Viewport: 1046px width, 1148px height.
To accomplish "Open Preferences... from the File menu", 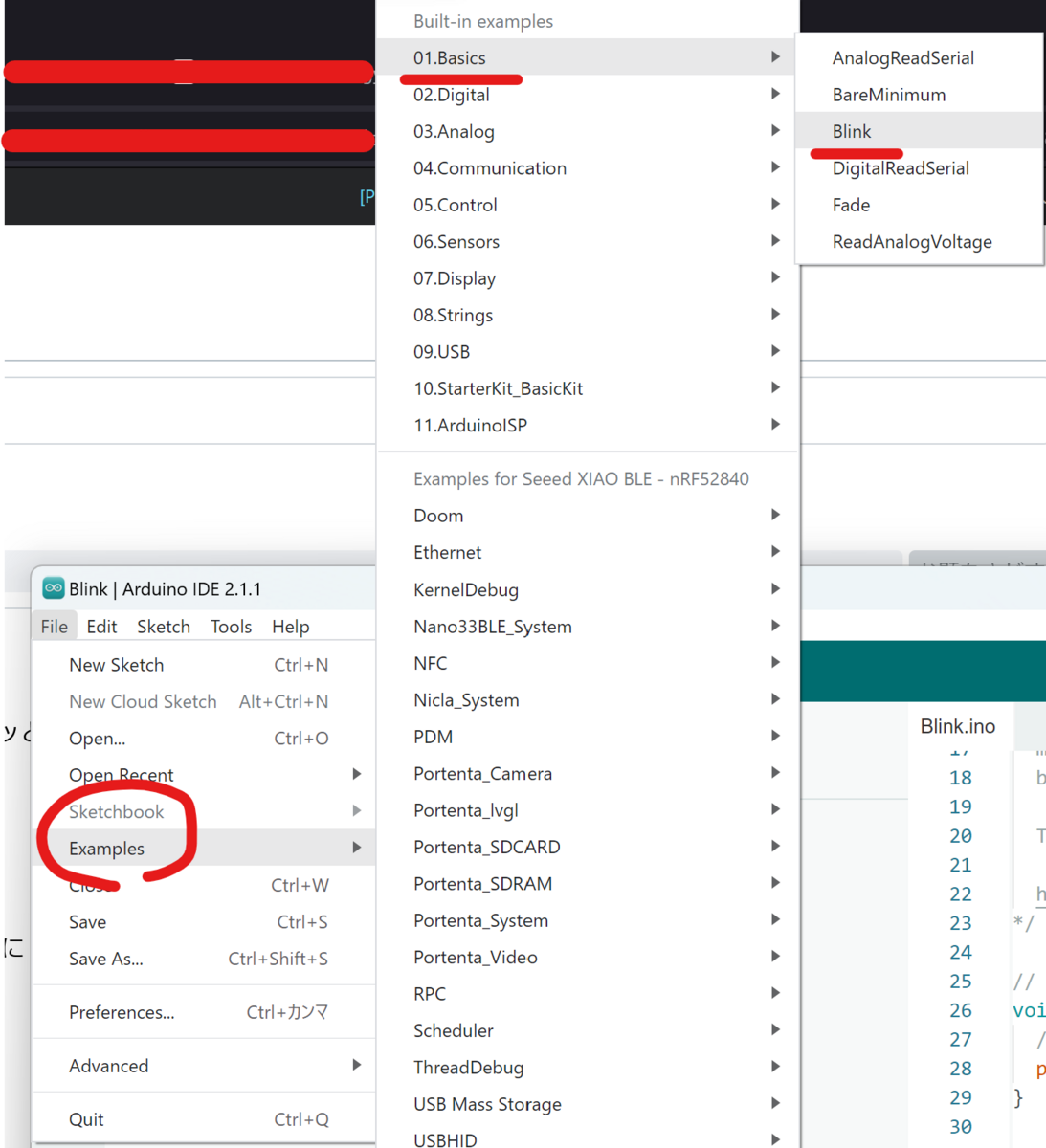I will tap(204, 1012).
